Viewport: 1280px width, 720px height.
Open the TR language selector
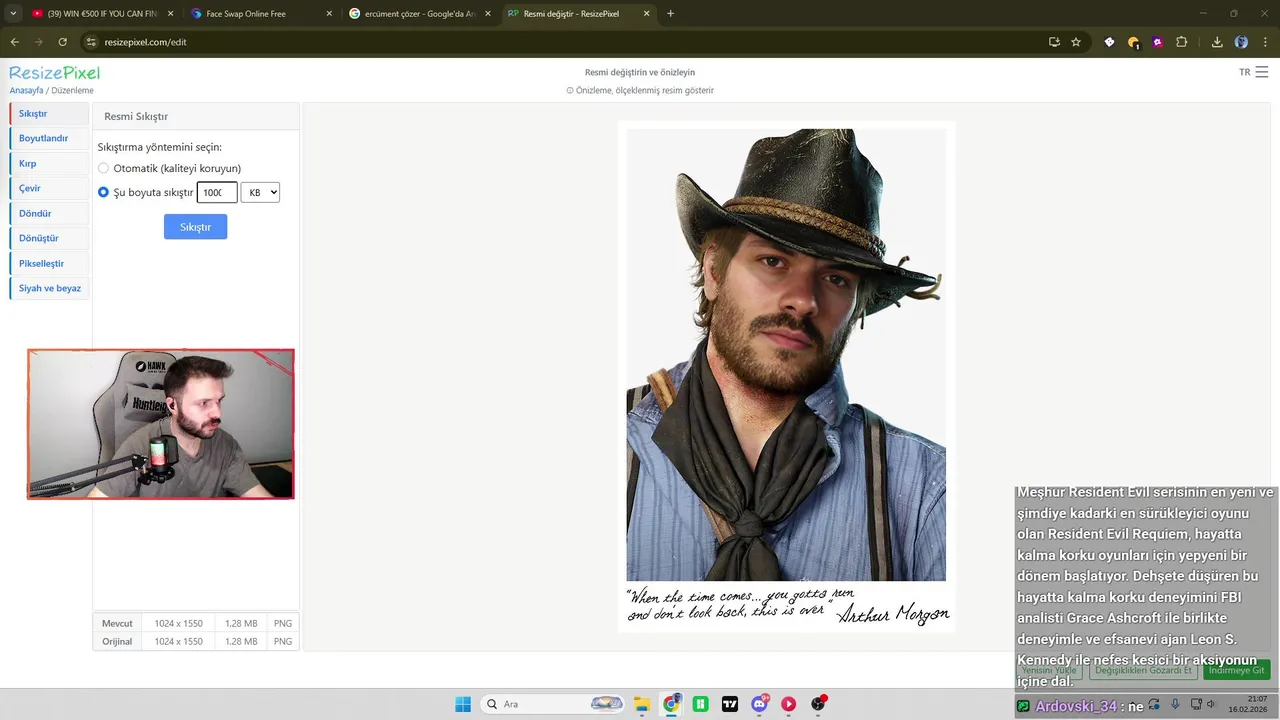click(x=1245, y=72)
